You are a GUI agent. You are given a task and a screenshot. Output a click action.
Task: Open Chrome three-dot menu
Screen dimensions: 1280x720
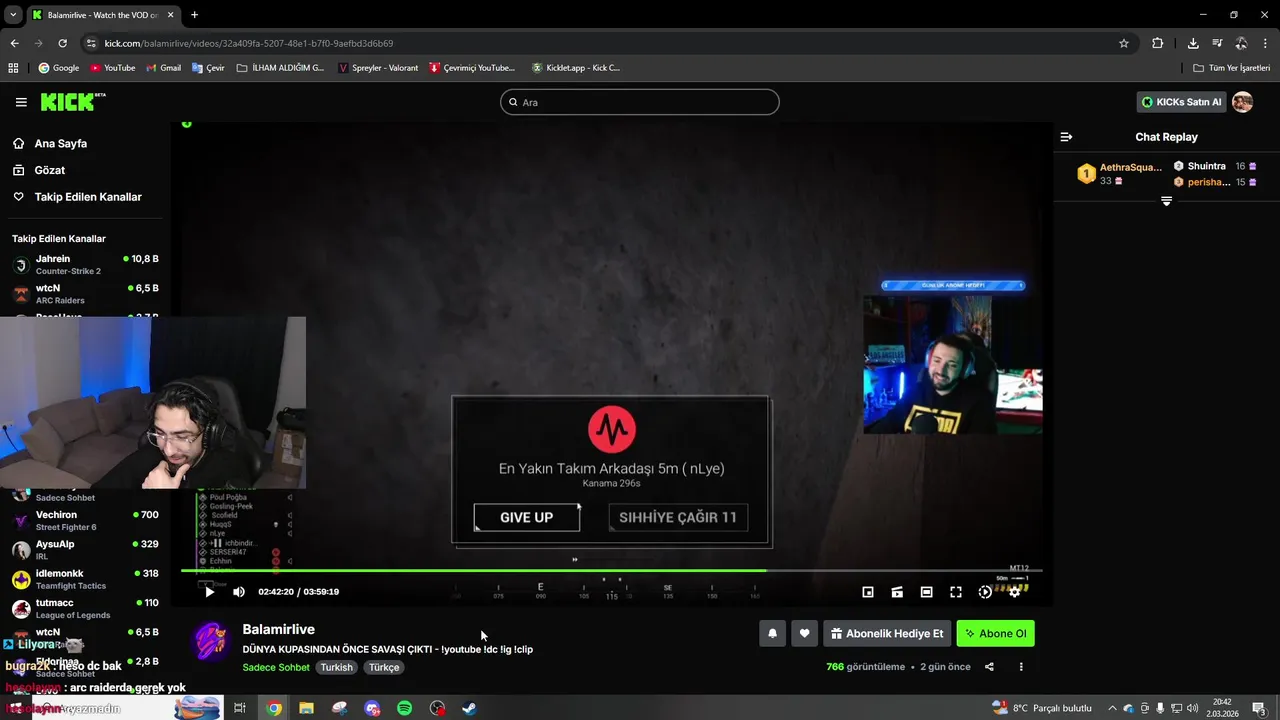pyautogui.click(x=1265, y=43)
